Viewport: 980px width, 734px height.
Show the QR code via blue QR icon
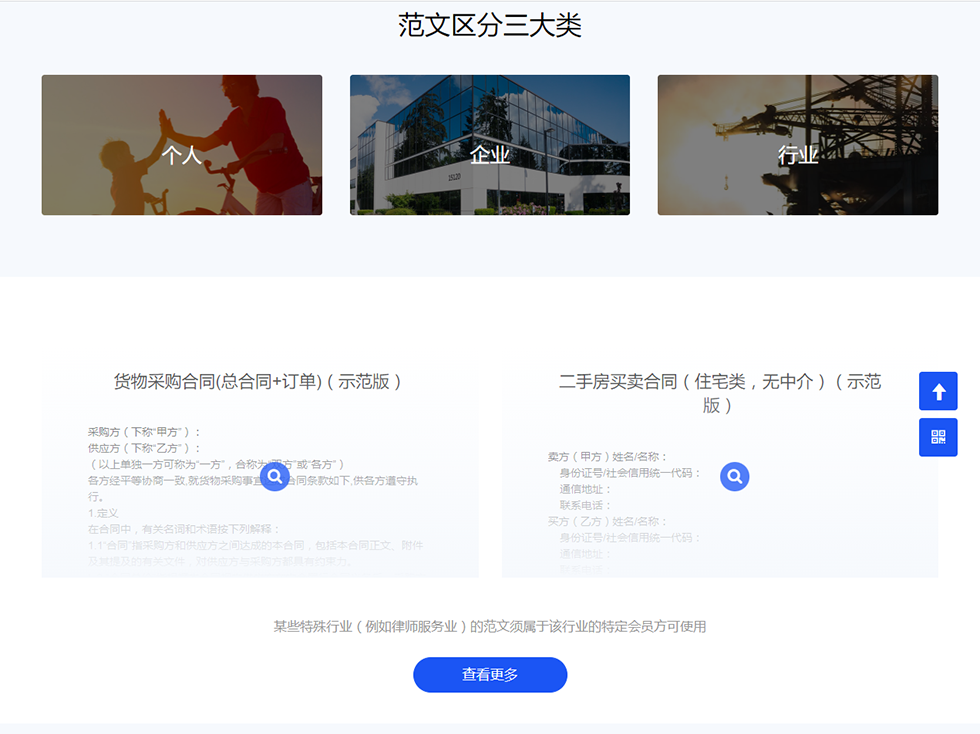(x=938, y=437)
